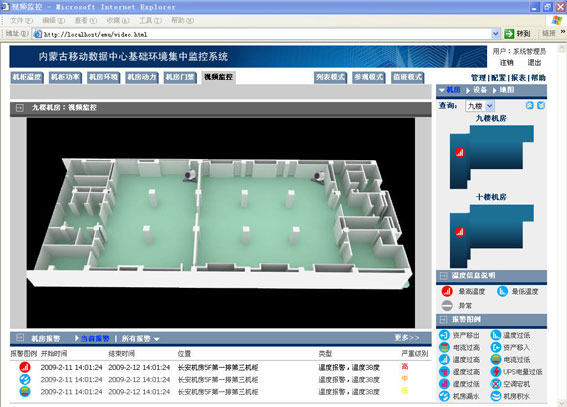Click the UPS电量过低 lightning alarm icon
Screen dimensions: 567x407
[x=496, y=372]
